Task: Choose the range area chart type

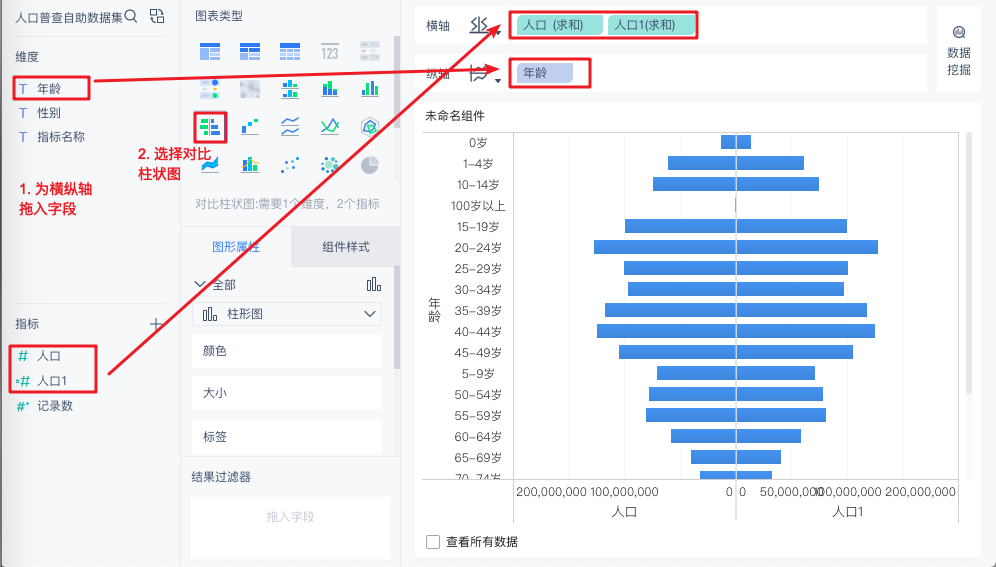Action: pyautogui.click(x=210, y=165)
